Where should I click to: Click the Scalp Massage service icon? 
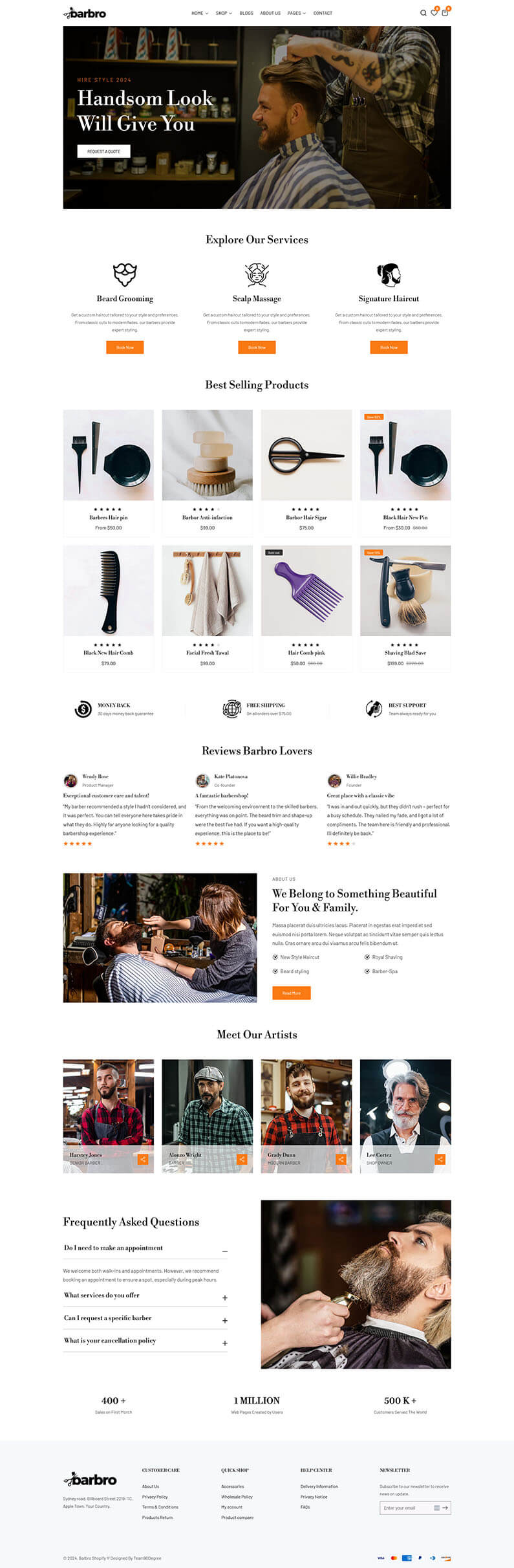[257, 274]
